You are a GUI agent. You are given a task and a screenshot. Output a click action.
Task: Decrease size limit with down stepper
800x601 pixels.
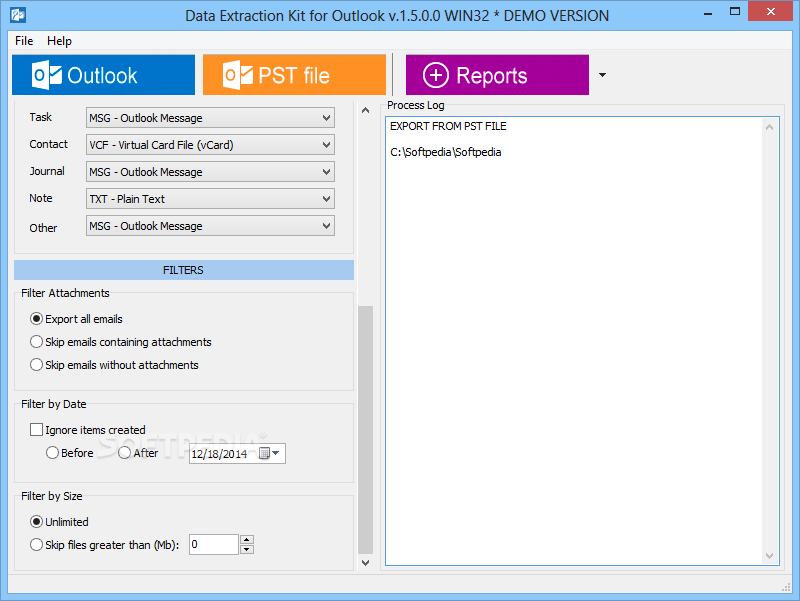[x=247, y=549]
